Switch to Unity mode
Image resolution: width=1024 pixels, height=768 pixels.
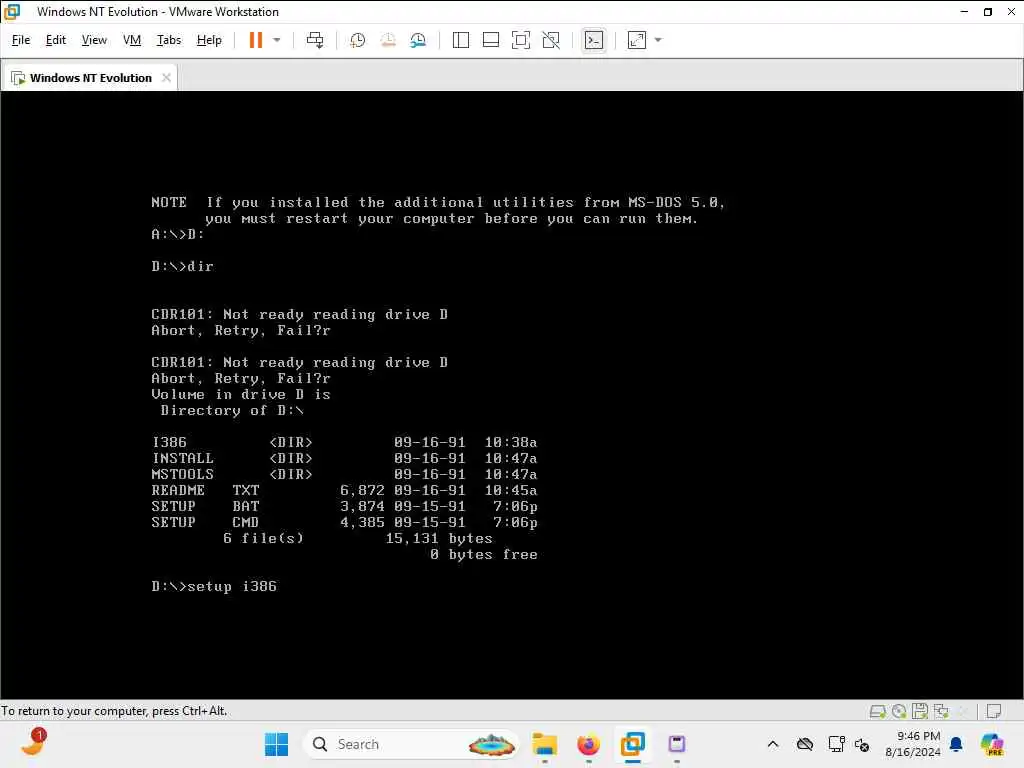pos(551,40)
